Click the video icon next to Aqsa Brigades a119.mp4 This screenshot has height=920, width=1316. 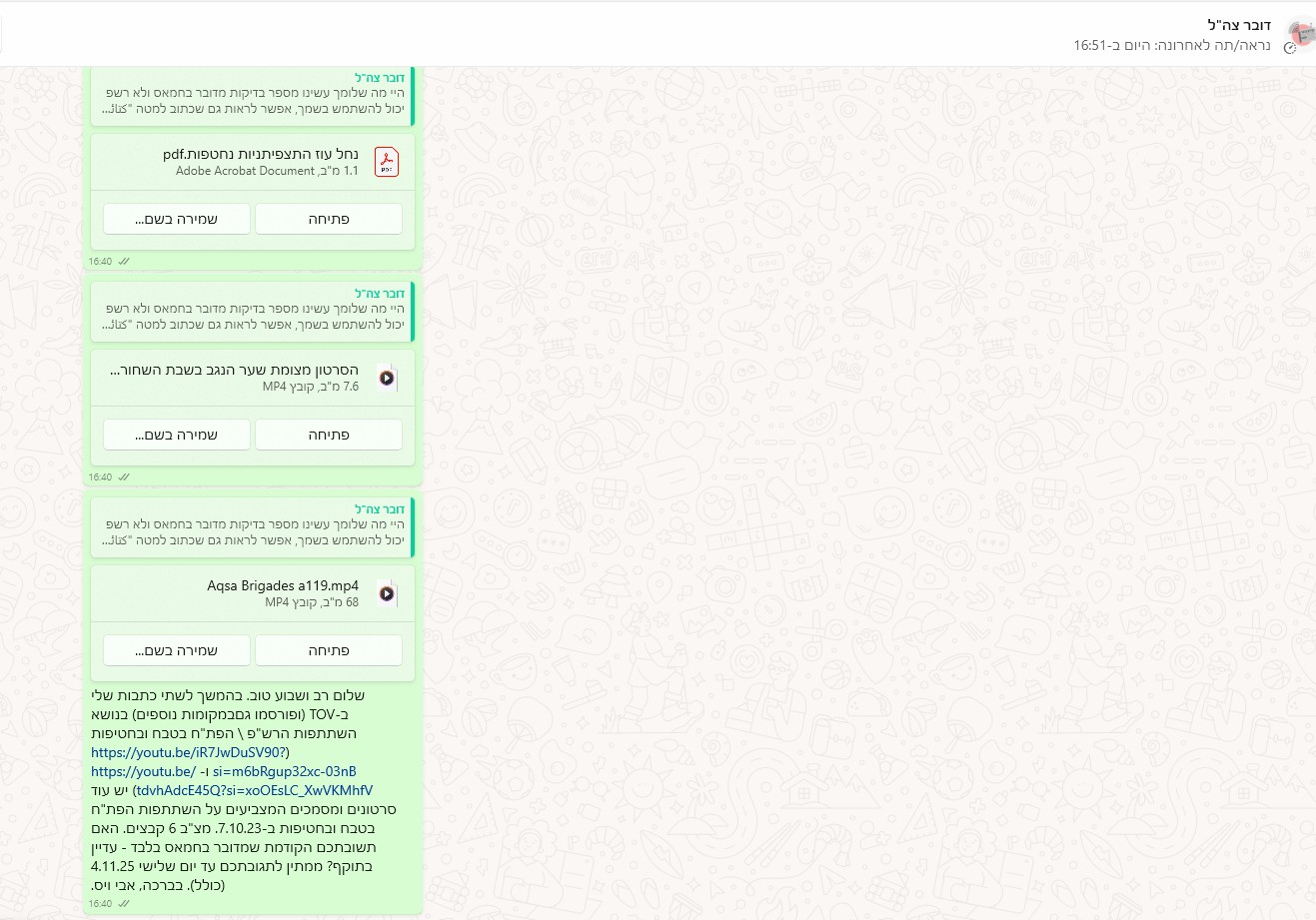[x=387, y=593]
